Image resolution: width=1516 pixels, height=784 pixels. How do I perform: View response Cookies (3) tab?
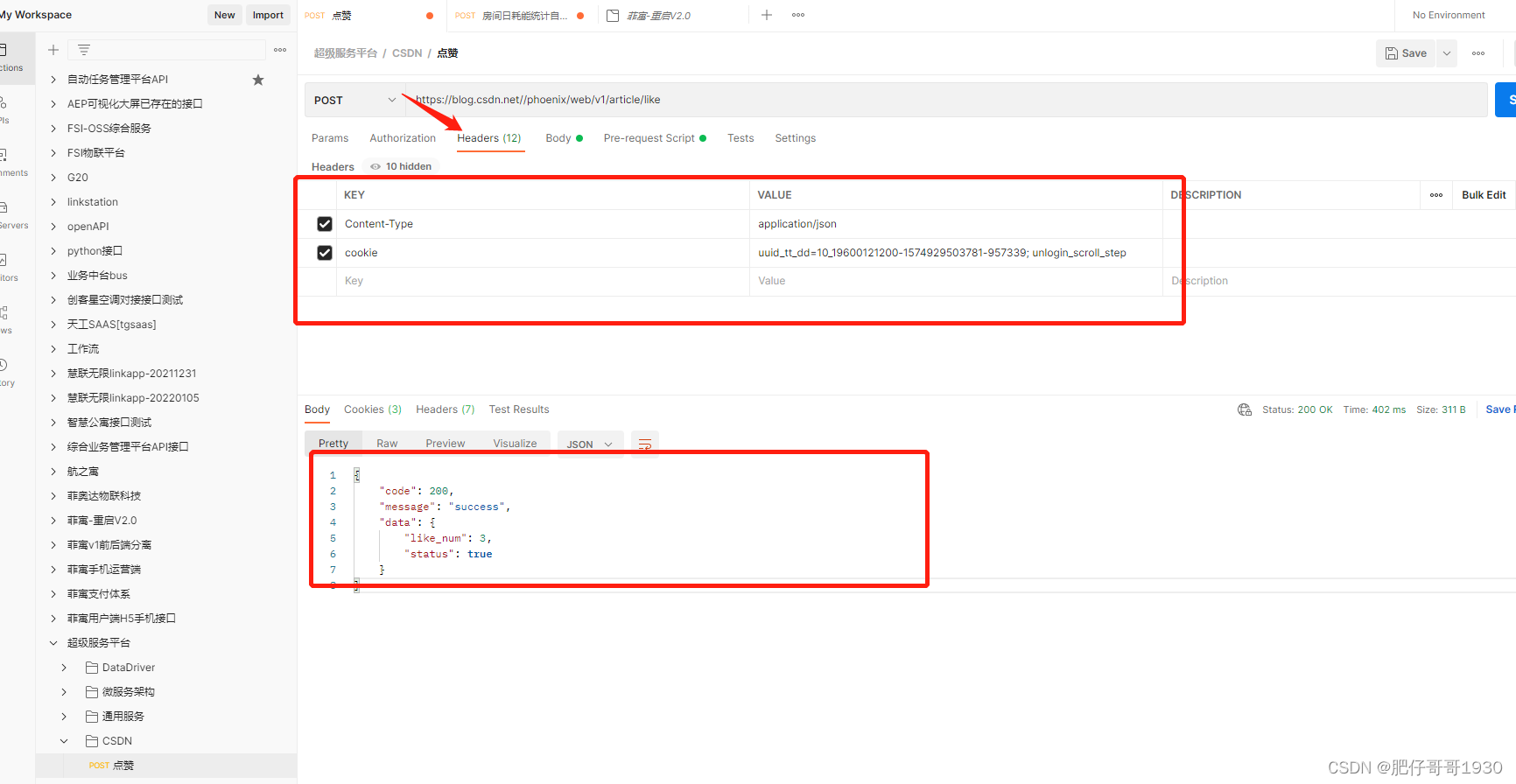[x=373, y=409]
